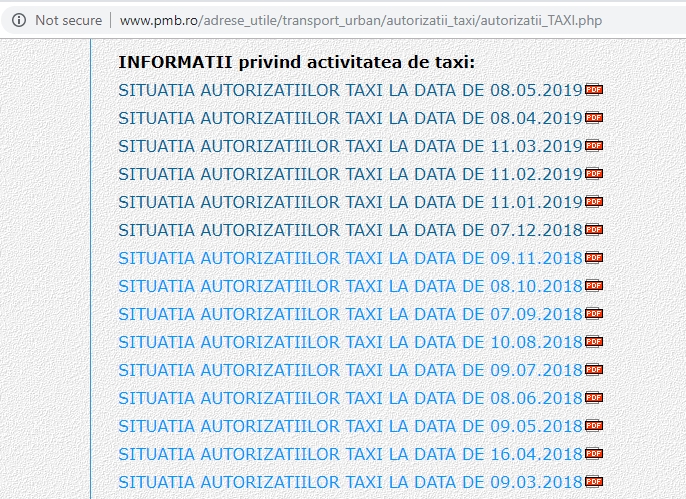Click the PDF icon next to 09.03.2018
The width and height of the screenshot is (686, 499).
coord(594,482)
